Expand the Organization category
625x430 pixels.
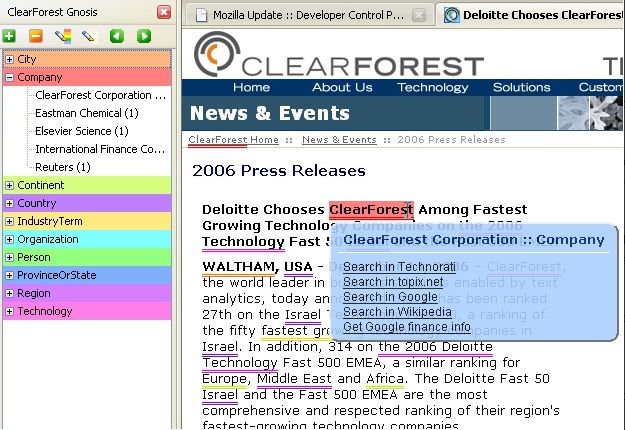pos(10,239)
